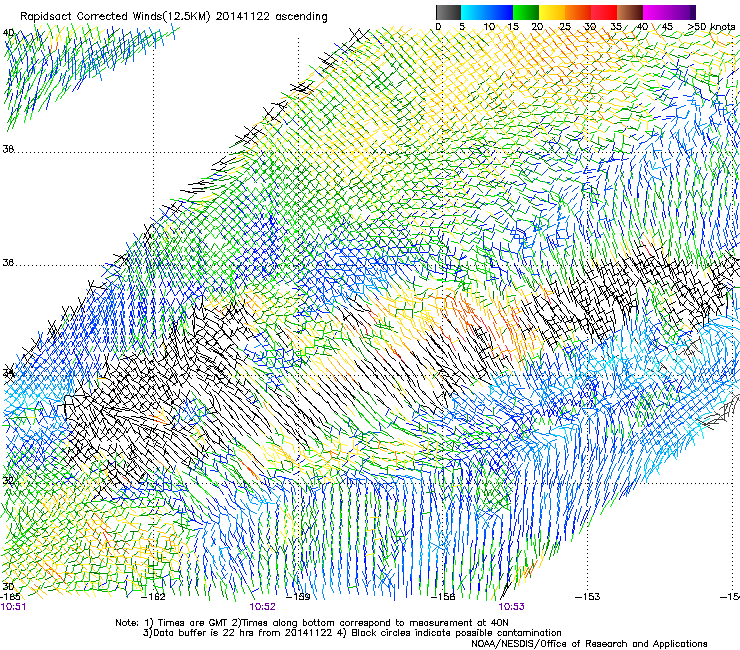Click the note 'Times are GMT'

tap(193, 623)
